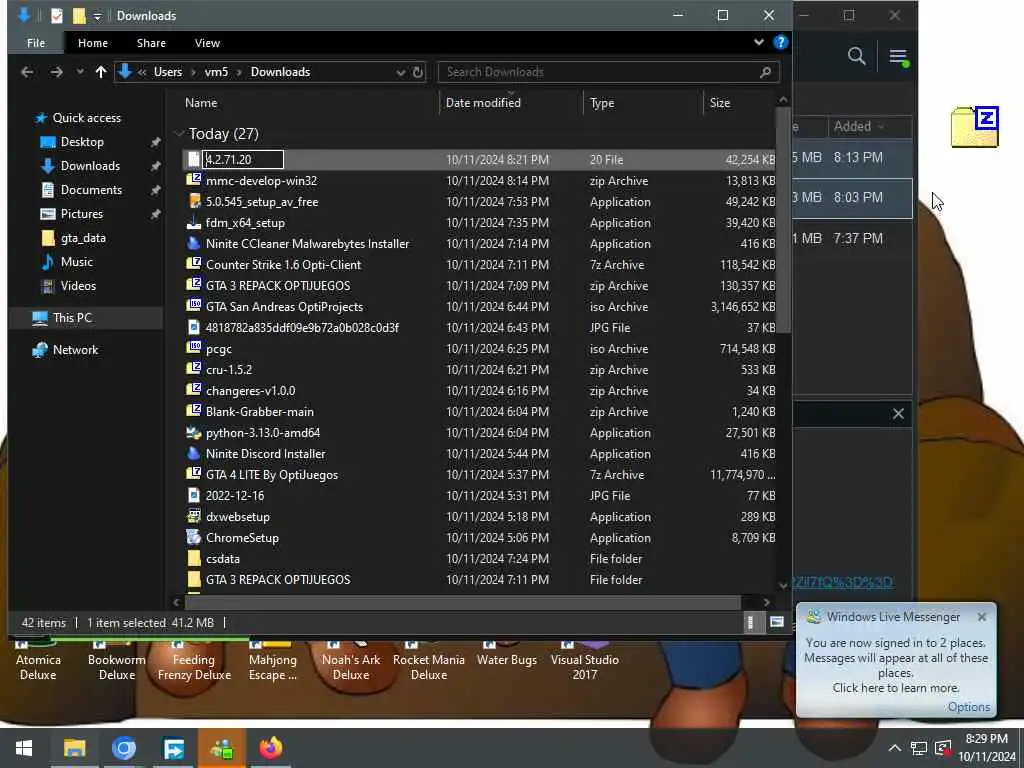
Task: Open the Home ribbon tab
Action: click(x=93, y=43)
